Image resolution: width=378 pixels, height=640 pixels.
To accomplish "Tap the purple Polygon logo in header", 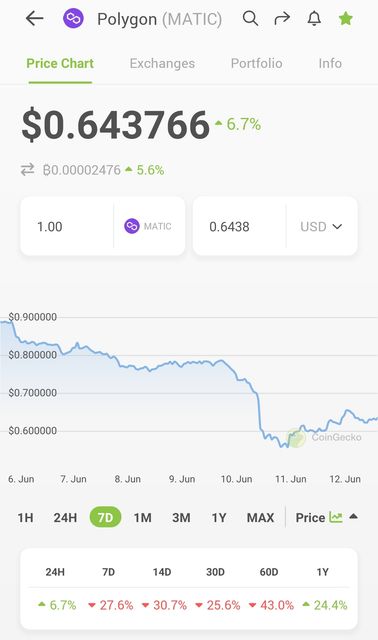I will (73, 18).
